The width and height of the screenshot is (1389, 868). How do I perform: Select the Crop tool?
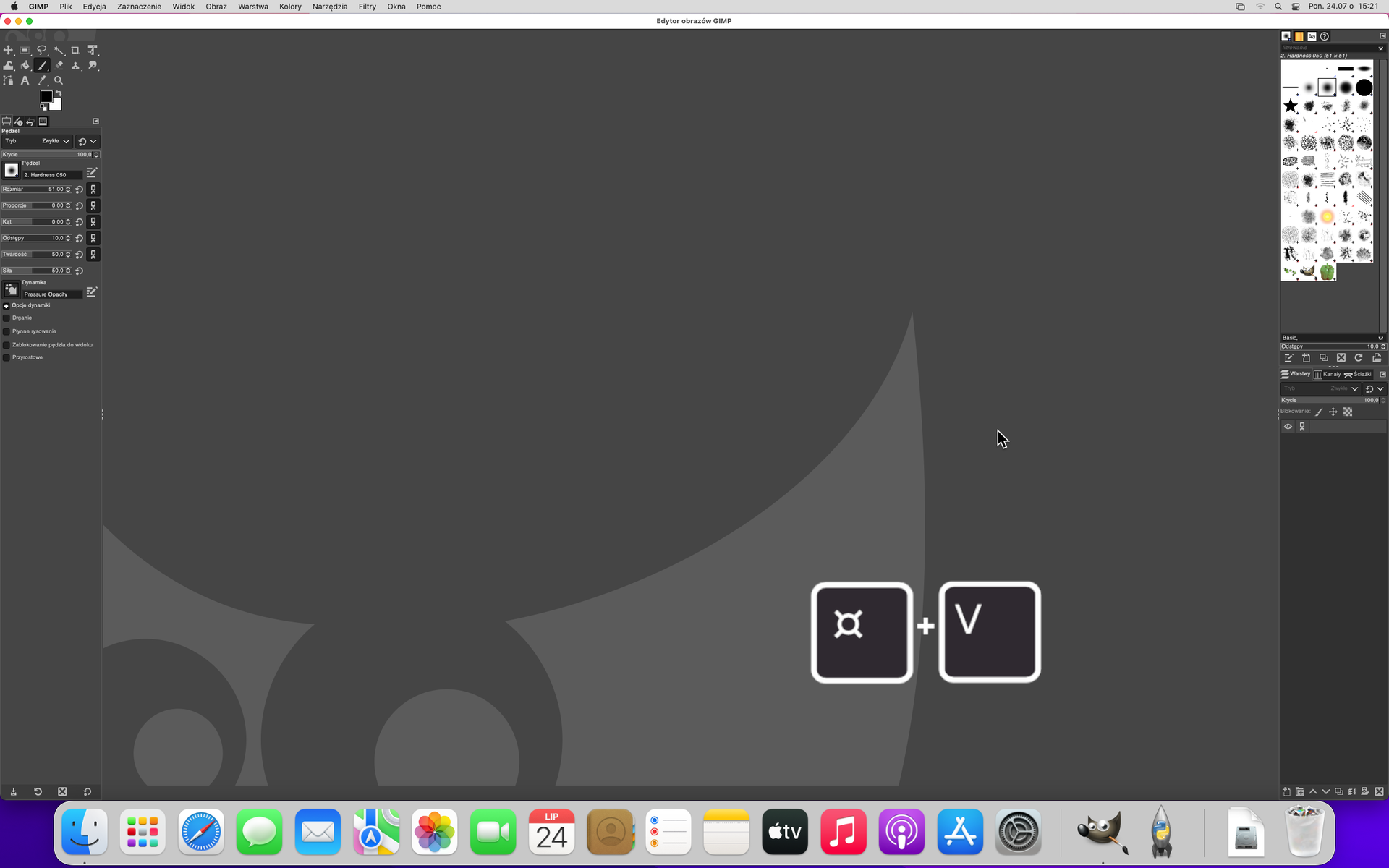click(75, 50)
